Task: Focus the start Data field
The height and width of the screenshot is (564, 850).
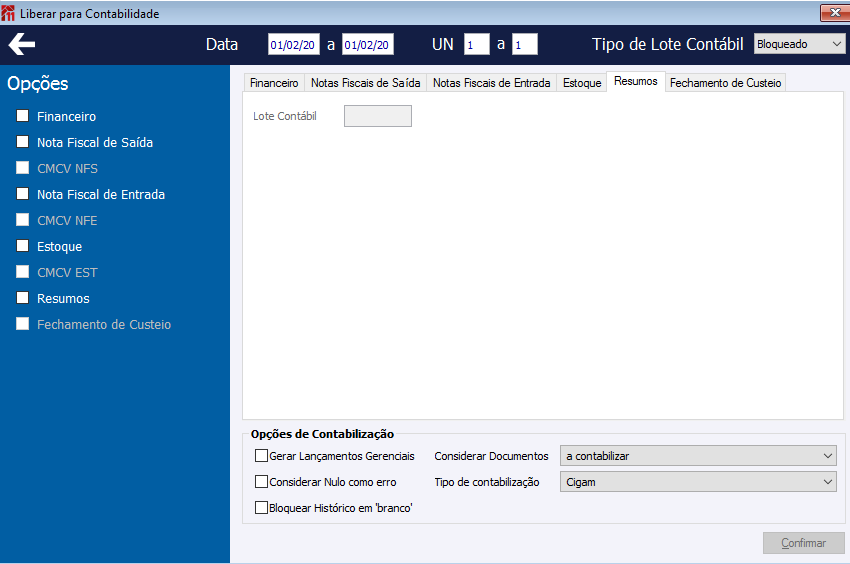Action: 293,44
